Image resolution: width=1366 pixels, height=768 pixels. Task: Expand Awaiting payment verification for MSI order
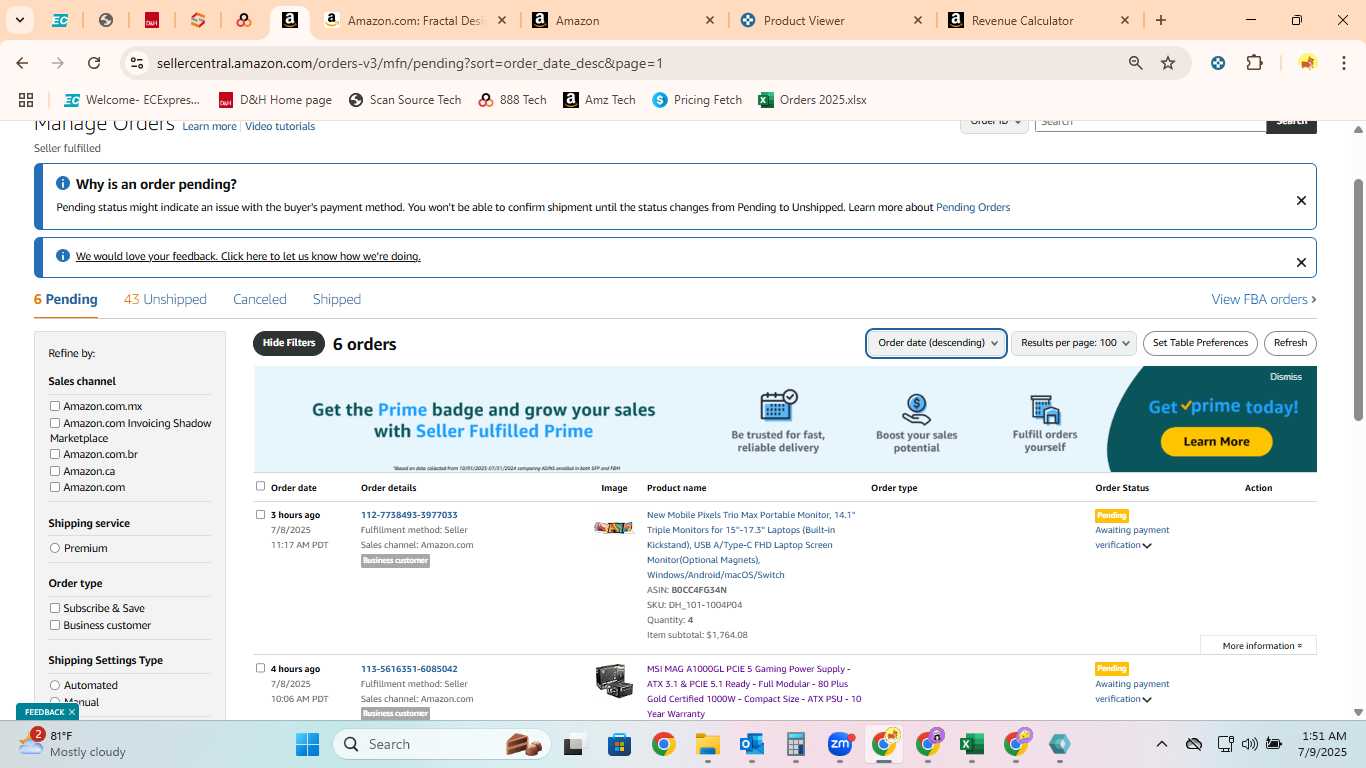pyautogui.click(x=1147, y=699)
